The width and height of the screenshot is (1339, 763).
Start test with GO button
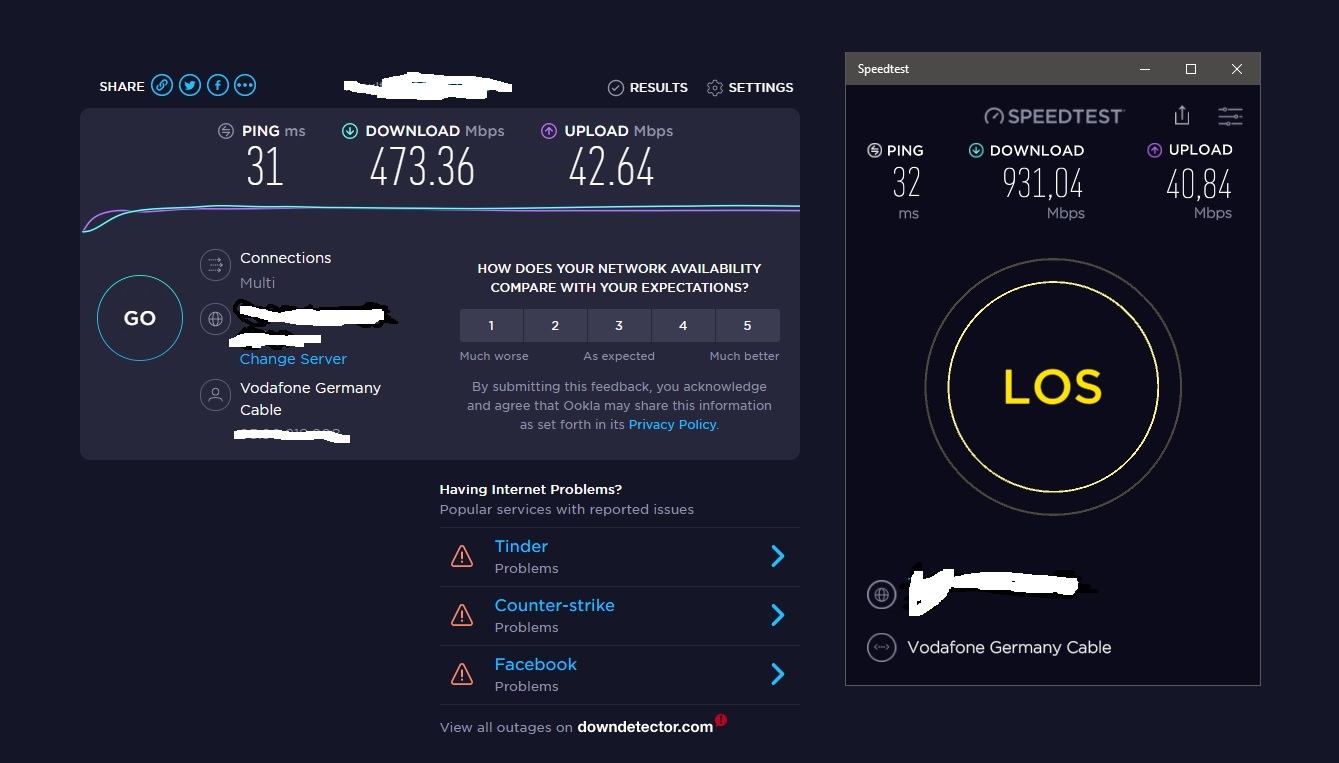pyautogui.click(x=140, y=318)
